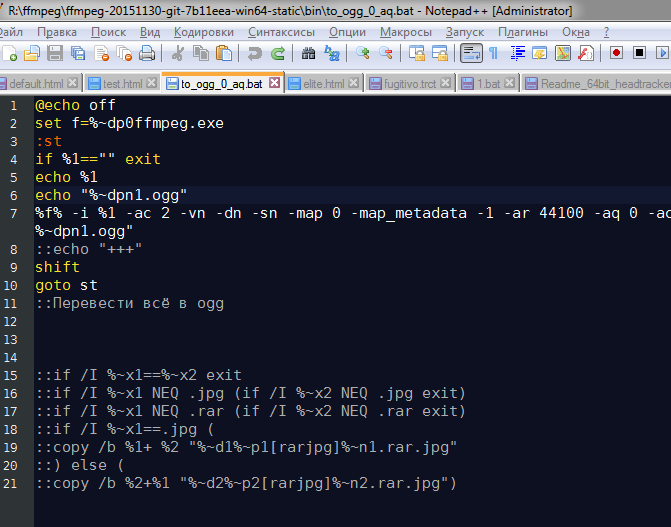Image resolution: width=671 pixels, height=527 pixels.
Task: Open the Function List panel icon
Action: point(586,54)
